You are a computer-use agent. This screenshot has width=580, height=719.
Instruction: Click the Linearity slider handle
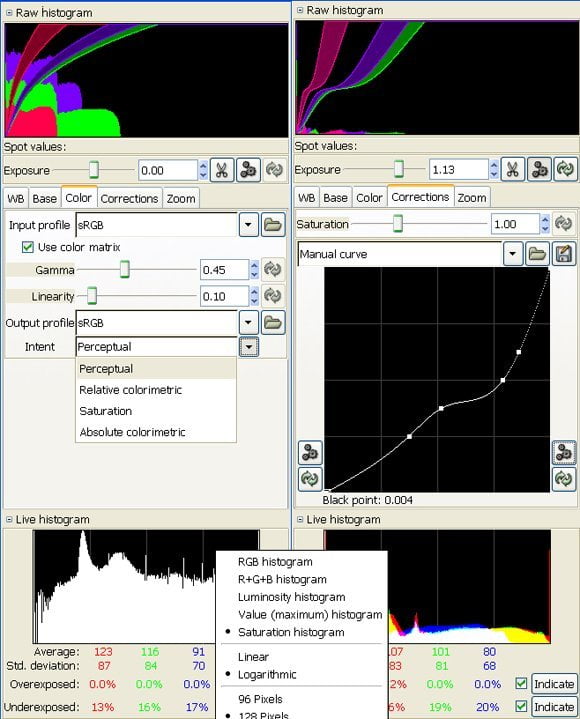coord(92,296)
